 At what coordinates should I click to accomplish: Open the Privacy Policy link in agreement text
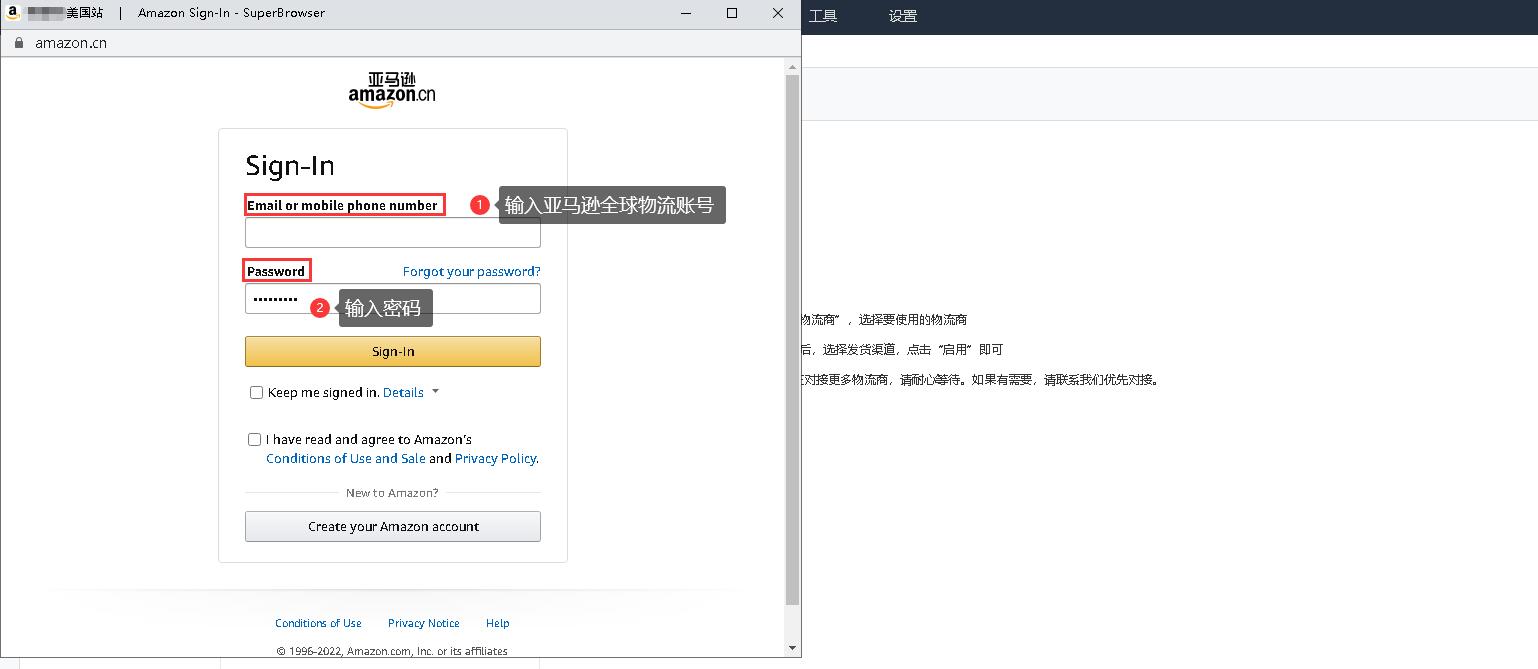point(495,458)
